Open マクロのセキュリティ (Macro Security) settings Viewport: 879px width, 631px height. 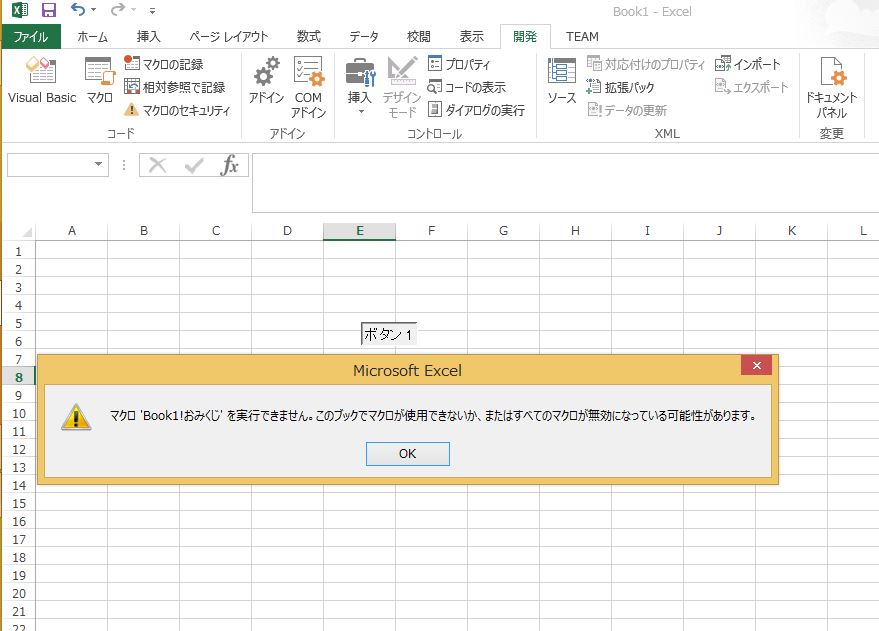pos(177,110)
